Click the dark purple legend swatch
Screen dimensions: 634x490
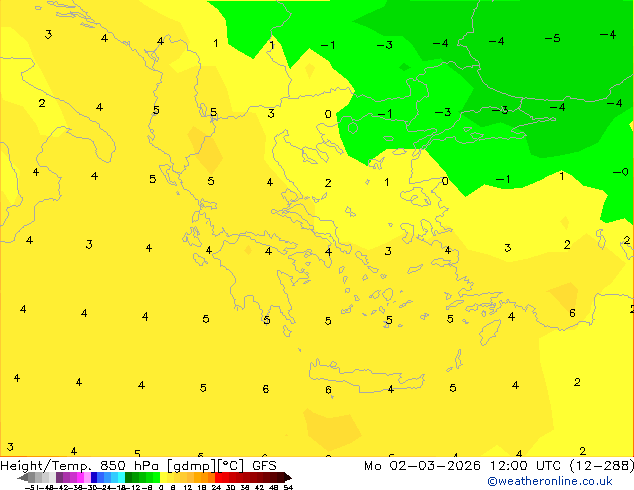coord(59,477)
